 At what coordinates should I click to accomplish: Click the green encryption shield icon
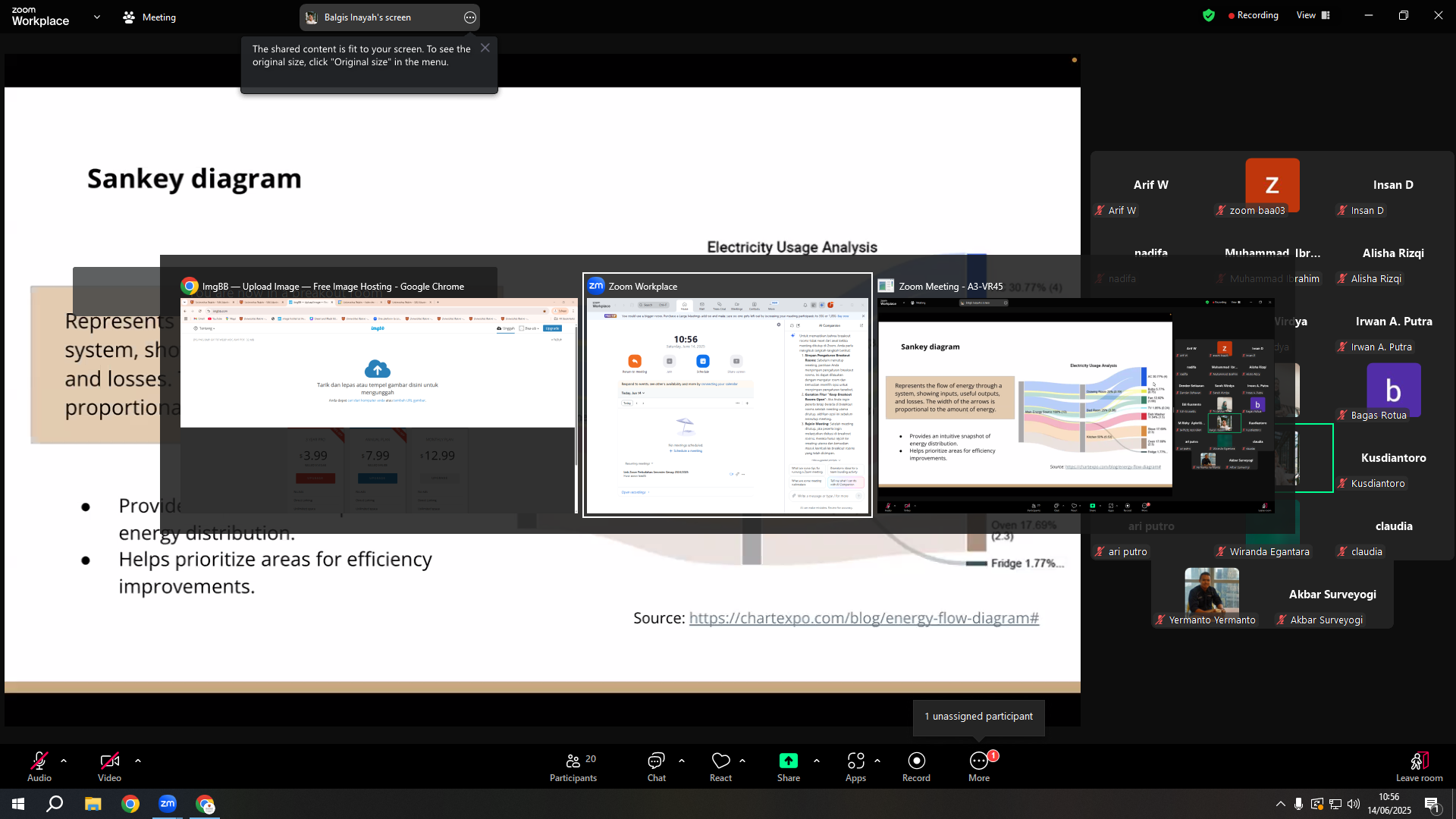(x=1209, y=15)
